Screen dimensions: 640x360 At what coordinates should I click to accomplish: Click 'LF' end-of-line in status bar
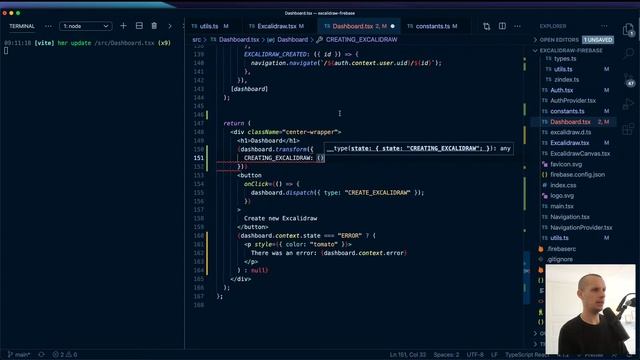(x=494, y=355)
